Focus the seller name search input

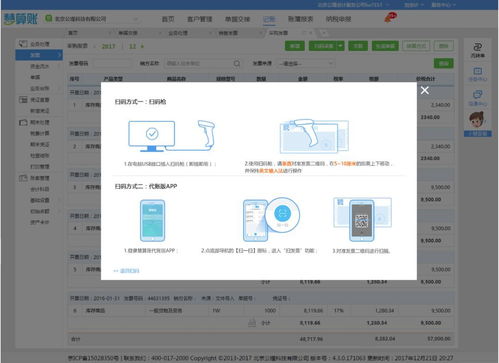[x=199, y=63]
